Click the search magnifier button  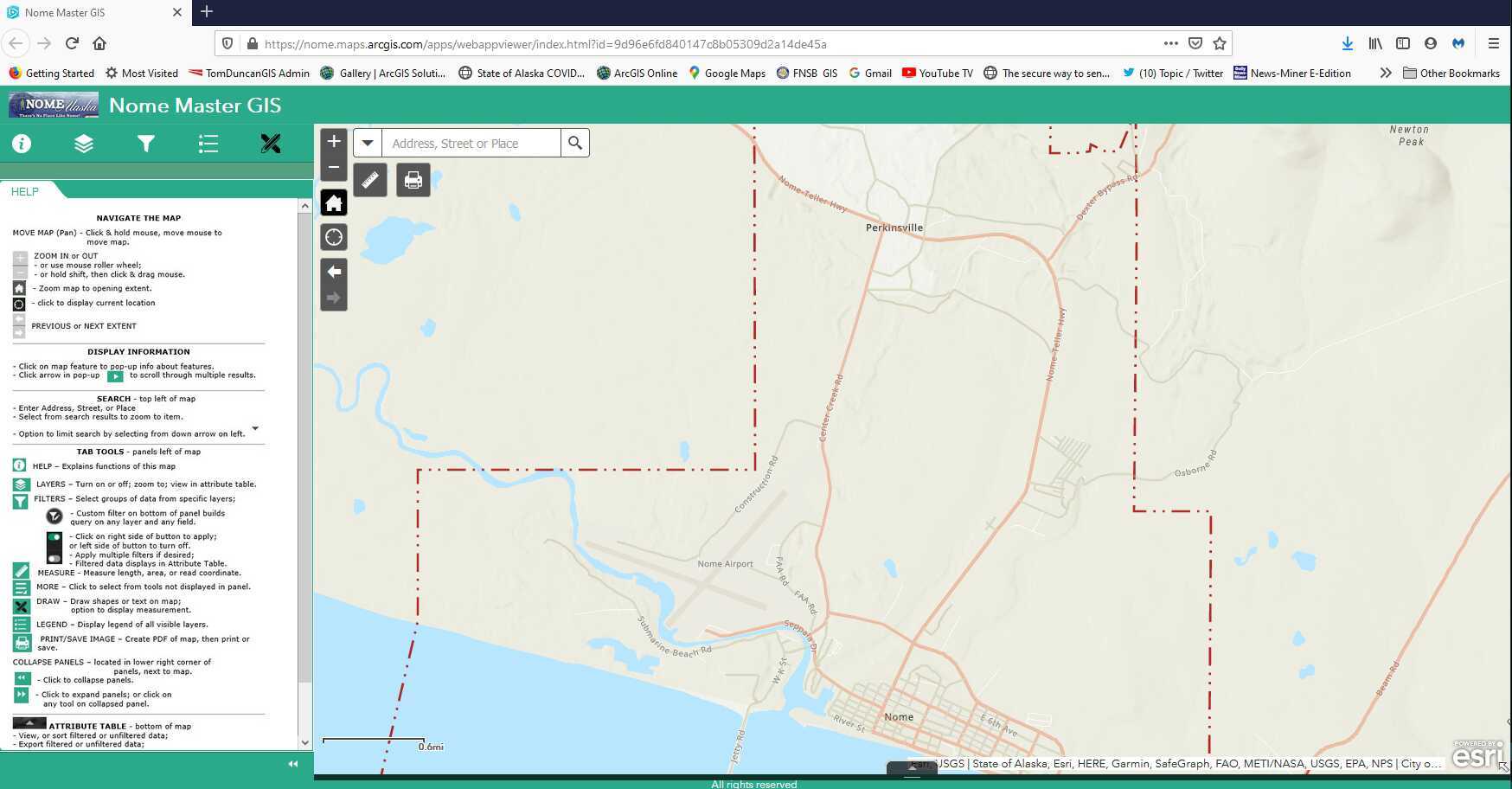tap(575, 143)
